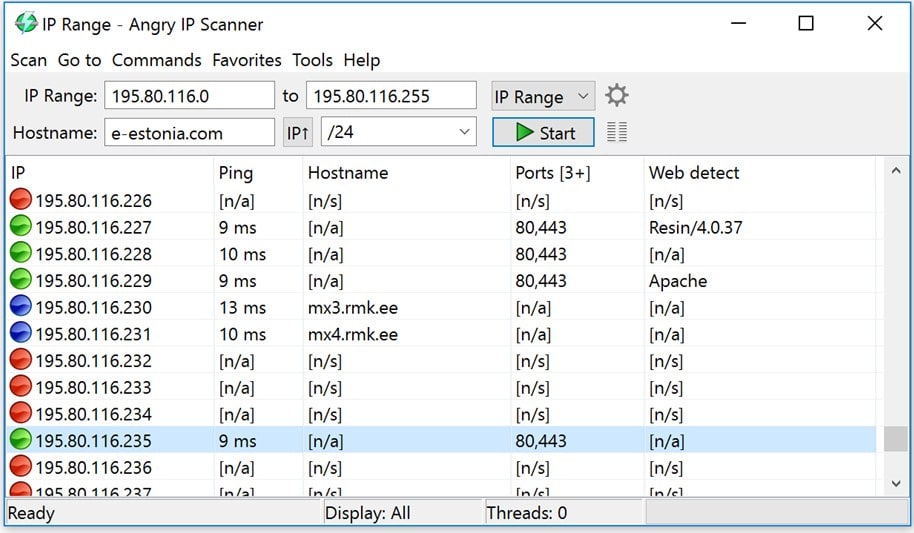Sort by the IP column header
Screen dimensions: 914x533
[108, 173]
